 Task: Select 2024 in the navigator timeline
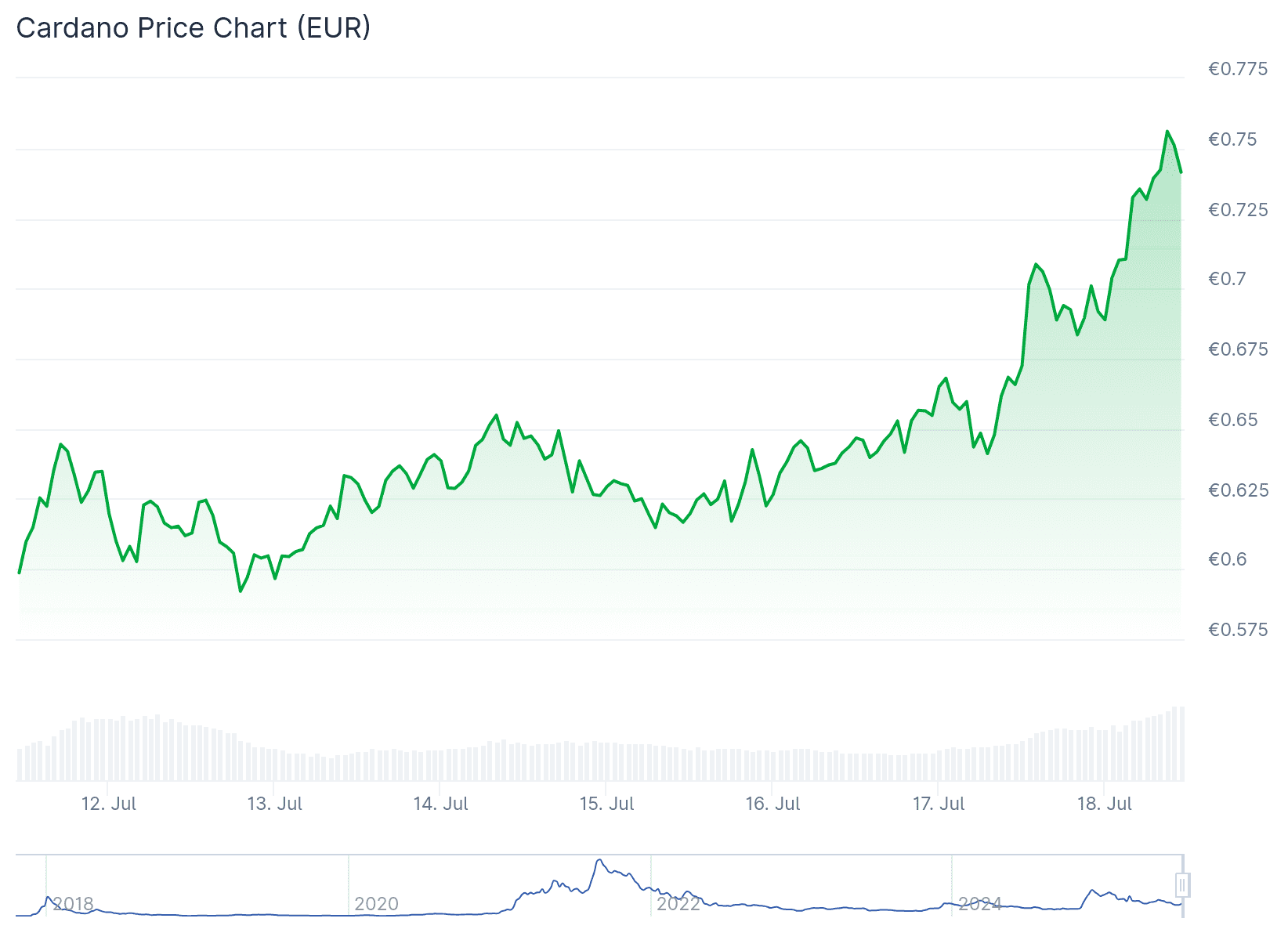click(980, 904)
